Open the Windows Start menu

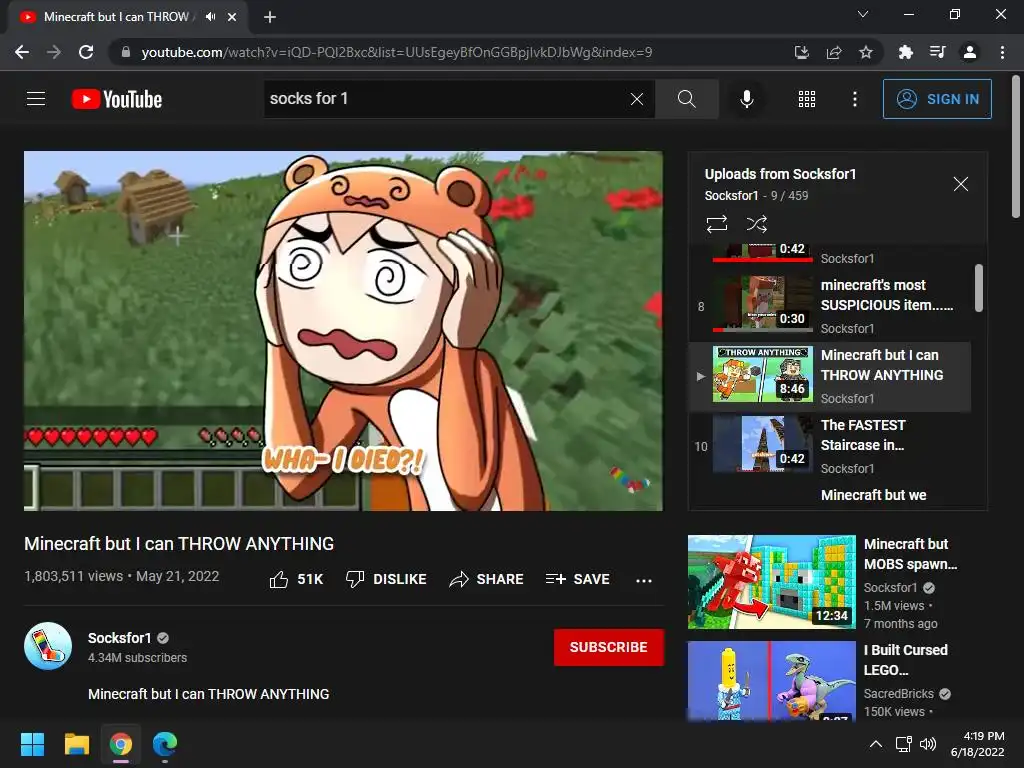pos(32,744)
